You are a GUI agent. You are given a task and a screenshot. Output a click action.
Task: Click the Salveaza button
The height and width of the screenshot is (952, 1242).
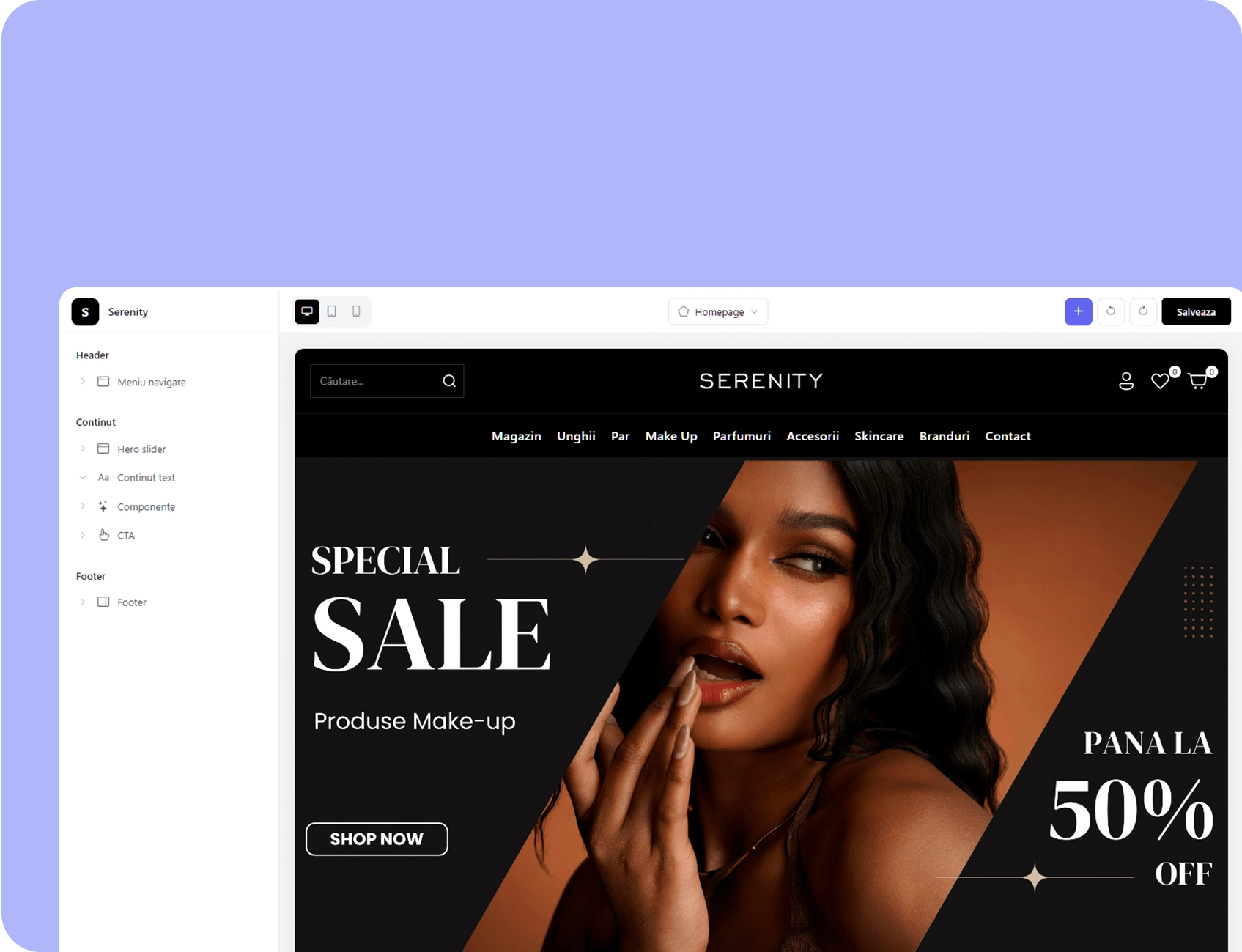[x=1196, y=311]
